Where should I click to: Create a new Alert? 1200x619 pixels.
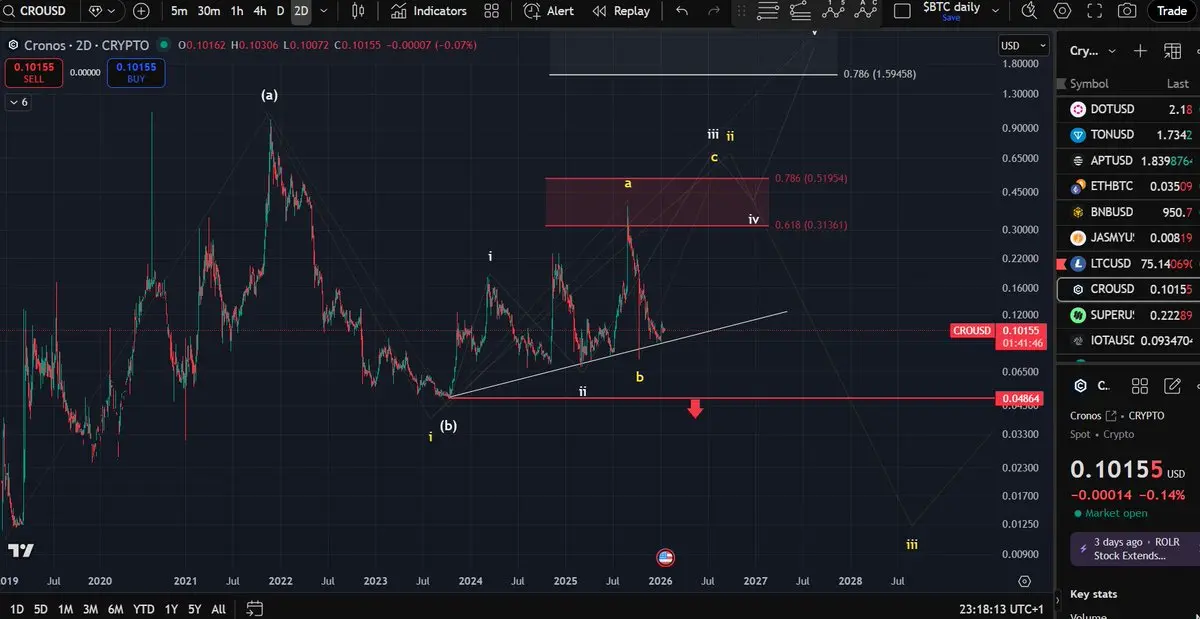tap(549, 11)
